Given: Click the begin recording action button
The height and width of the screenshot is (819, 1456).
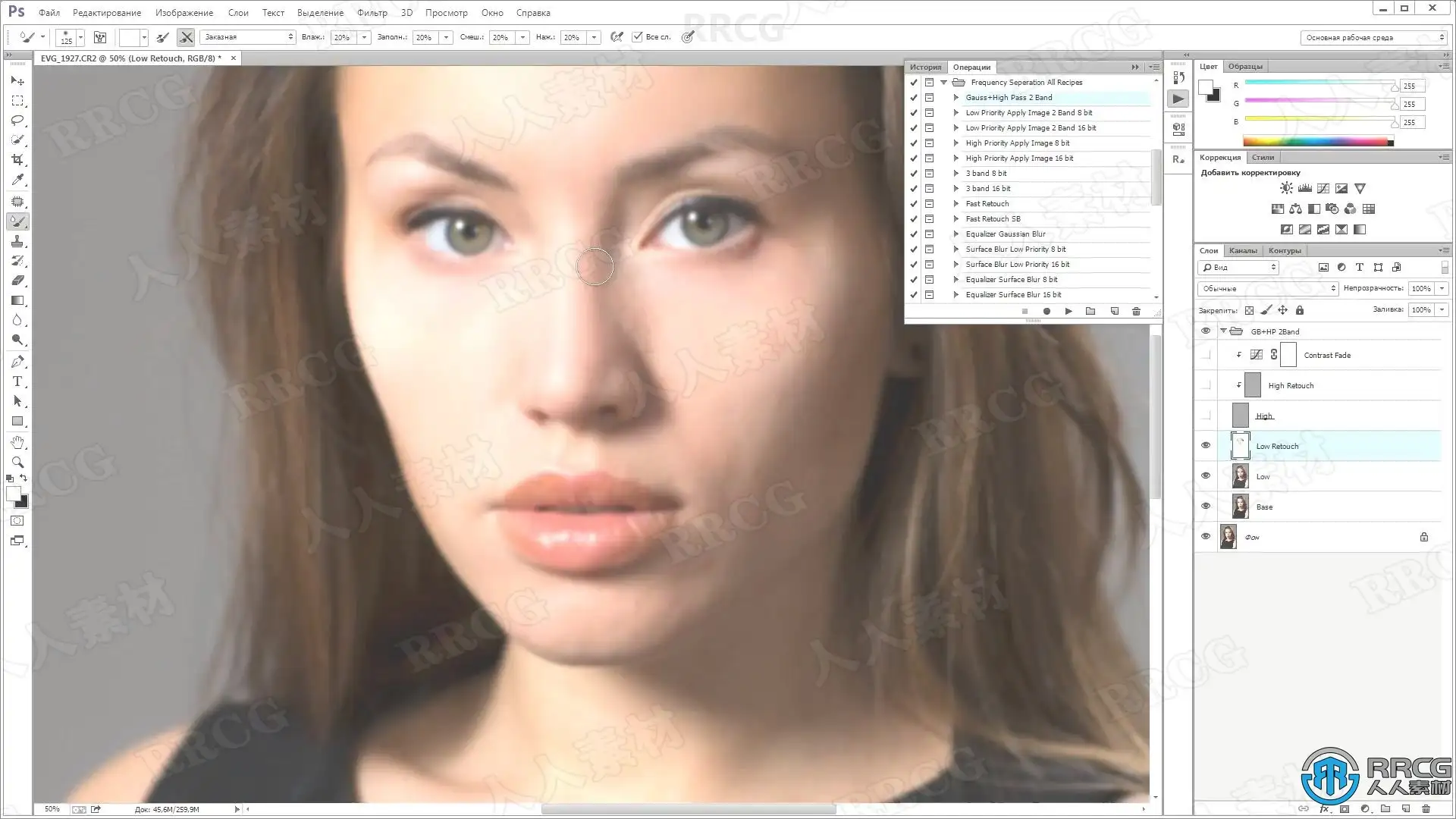Looking at the screenshot, I should (1046, 311).
